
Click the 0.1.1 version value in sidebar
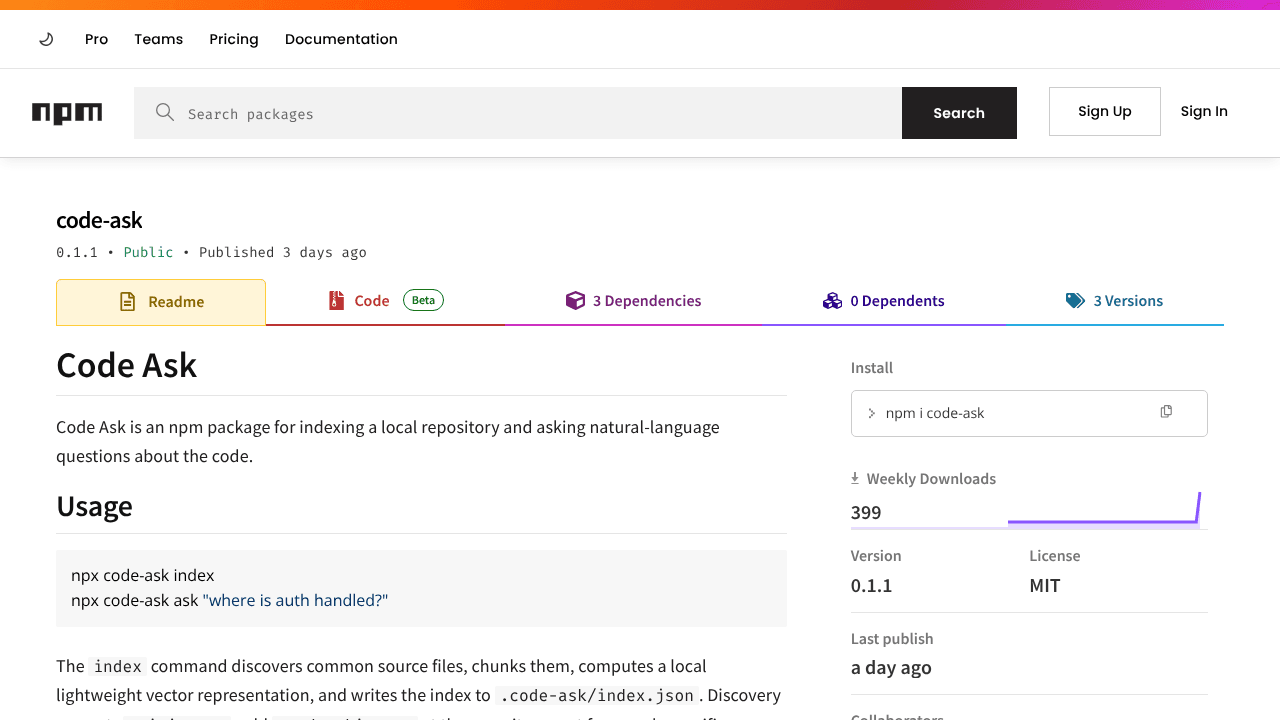click(x=872, y=586)
